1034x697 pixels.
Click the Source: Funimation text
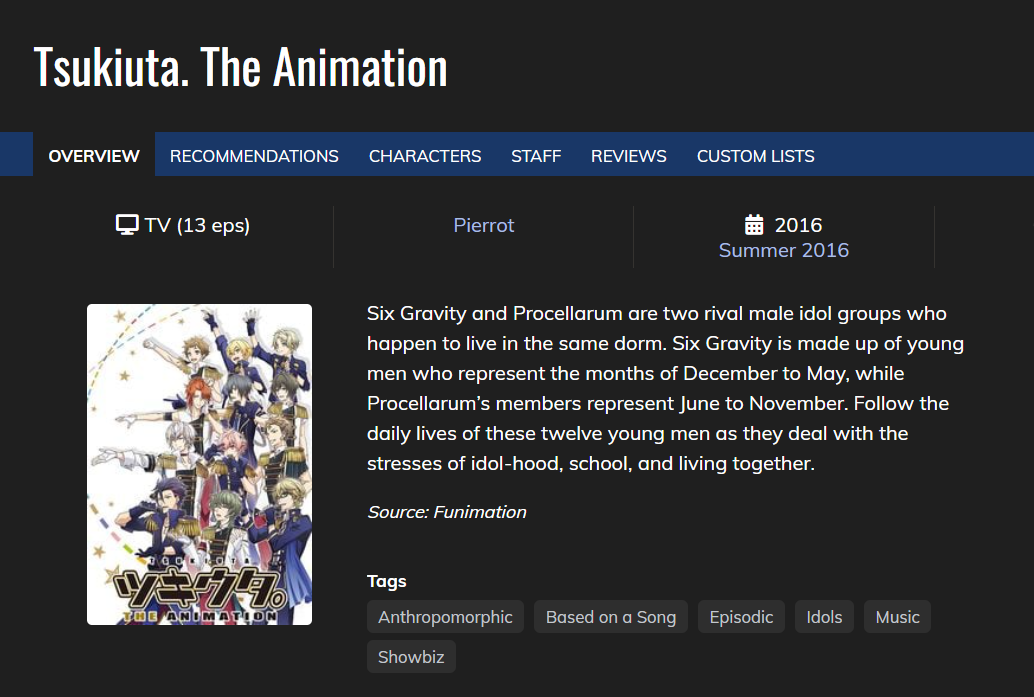click(x=446, y=512)
